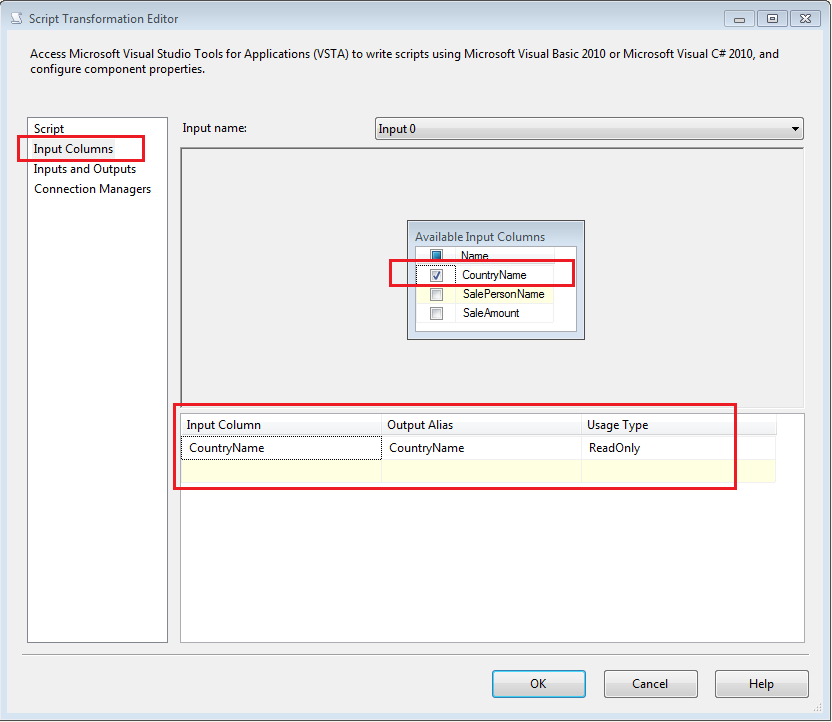Click the Script Transformation Editor title bar icon

tap(14, 18)
